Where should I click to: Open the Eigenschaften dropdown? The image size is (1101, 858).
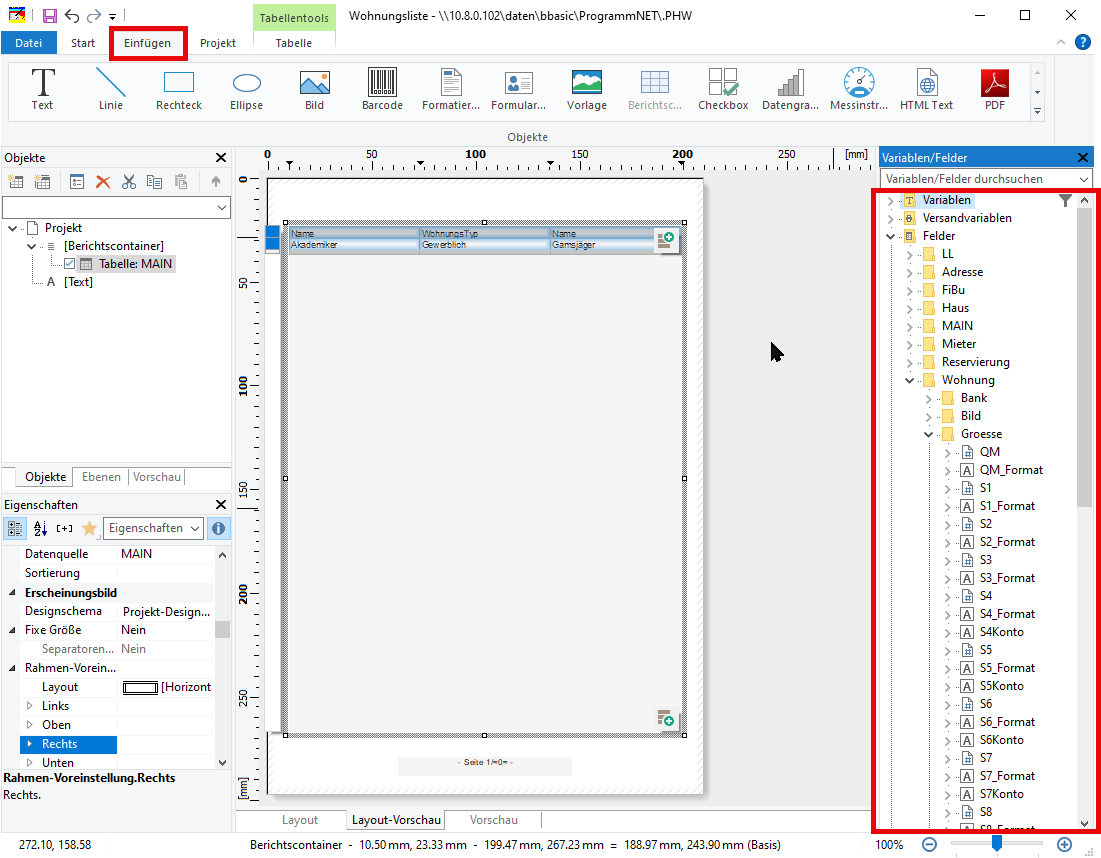click(x=153, y=528)
